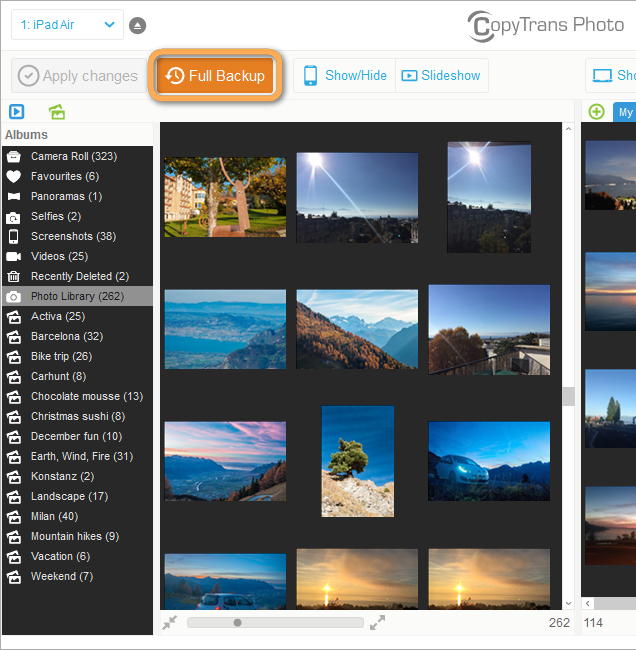Click the blue play icon above Albums
The image size is (636, 650).
(17, 112)
